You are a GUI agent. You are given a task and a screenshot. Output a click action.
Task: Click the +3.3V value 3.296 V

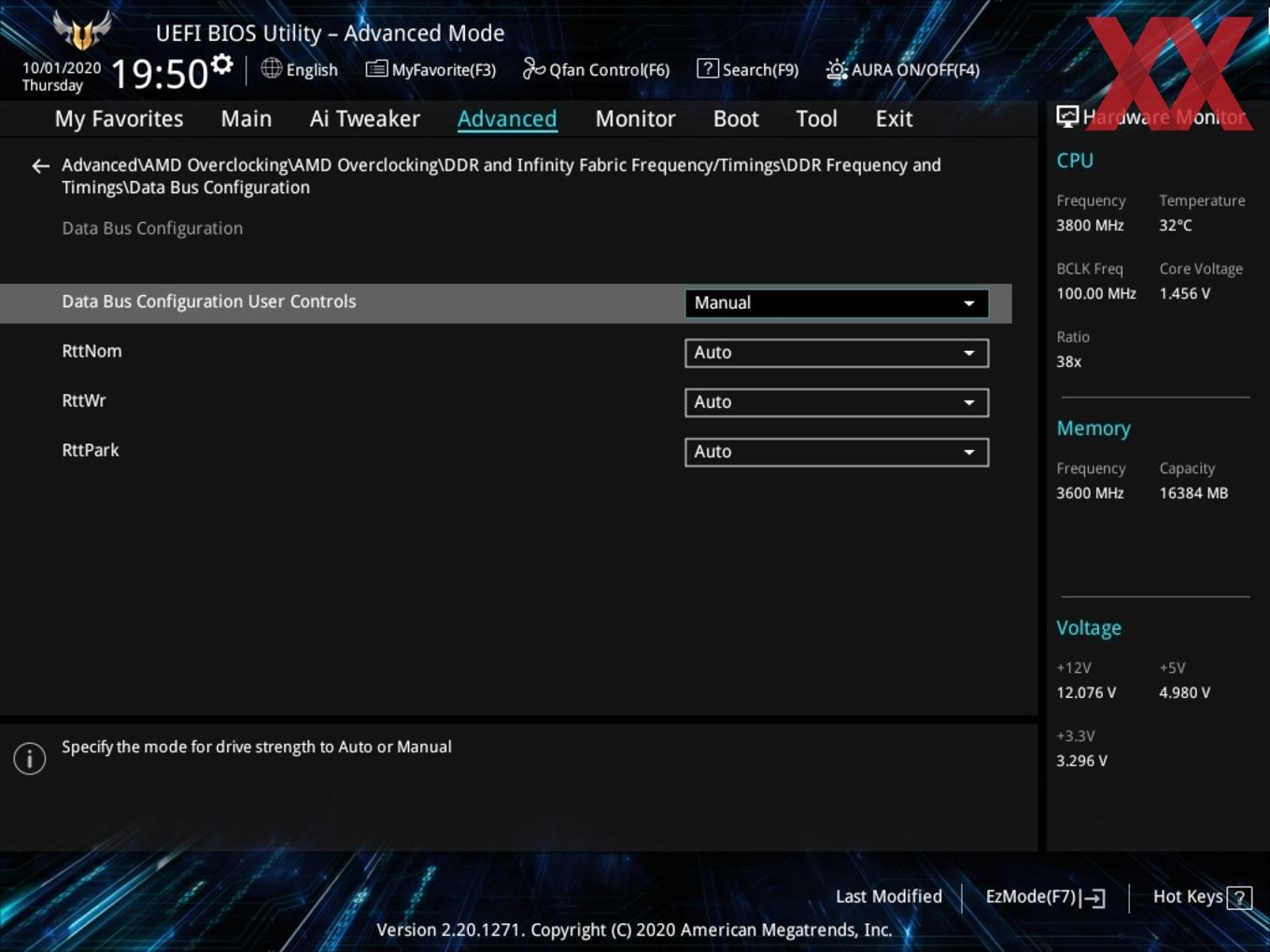[1081, 761]
